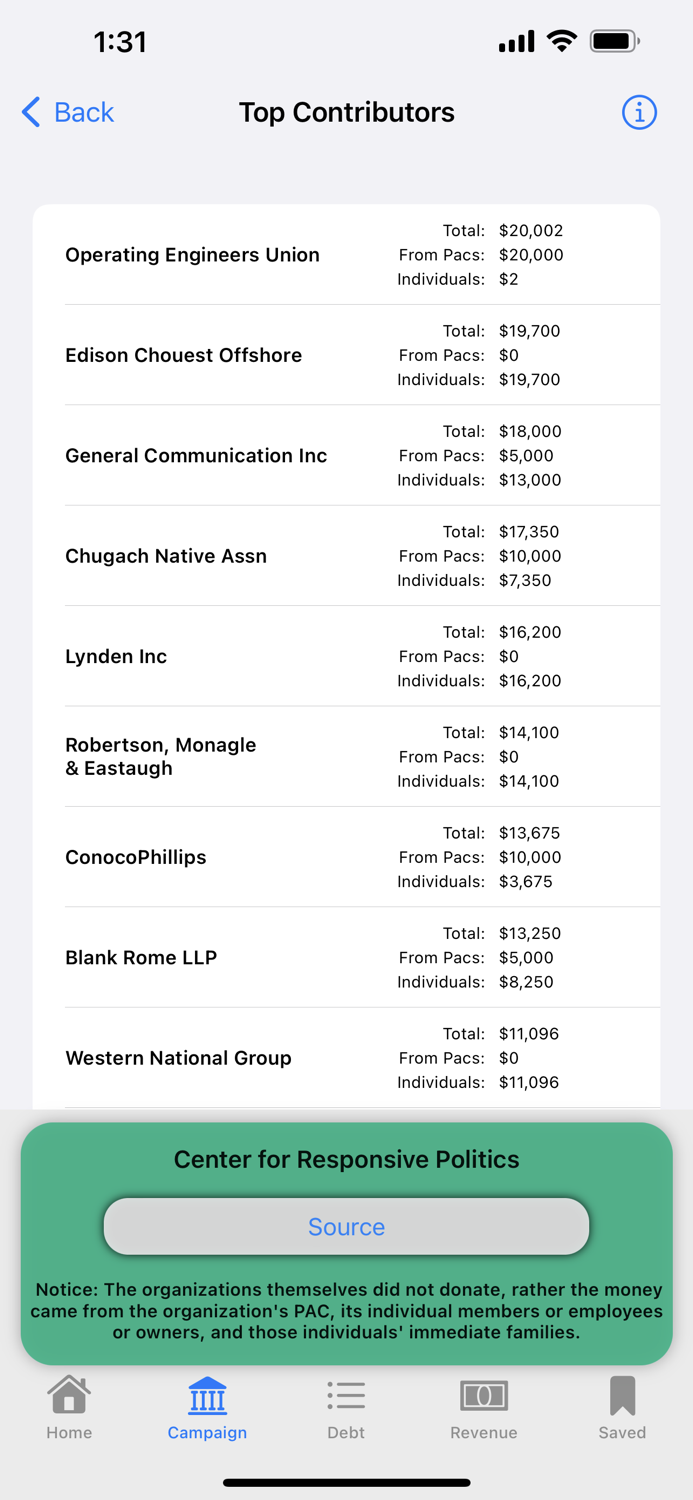693x1500 pixels.
Task: Tap General Communication Inc entry
Action: (196, 456)
